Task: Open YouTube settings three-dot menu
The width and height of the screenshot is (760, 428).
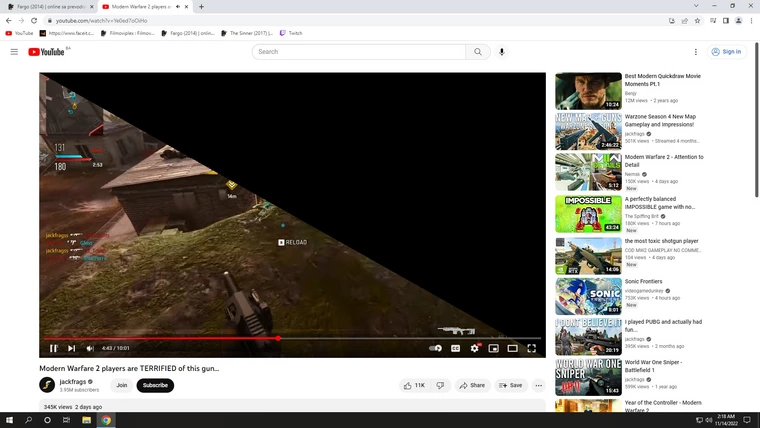Action: [x=696, y=52]
